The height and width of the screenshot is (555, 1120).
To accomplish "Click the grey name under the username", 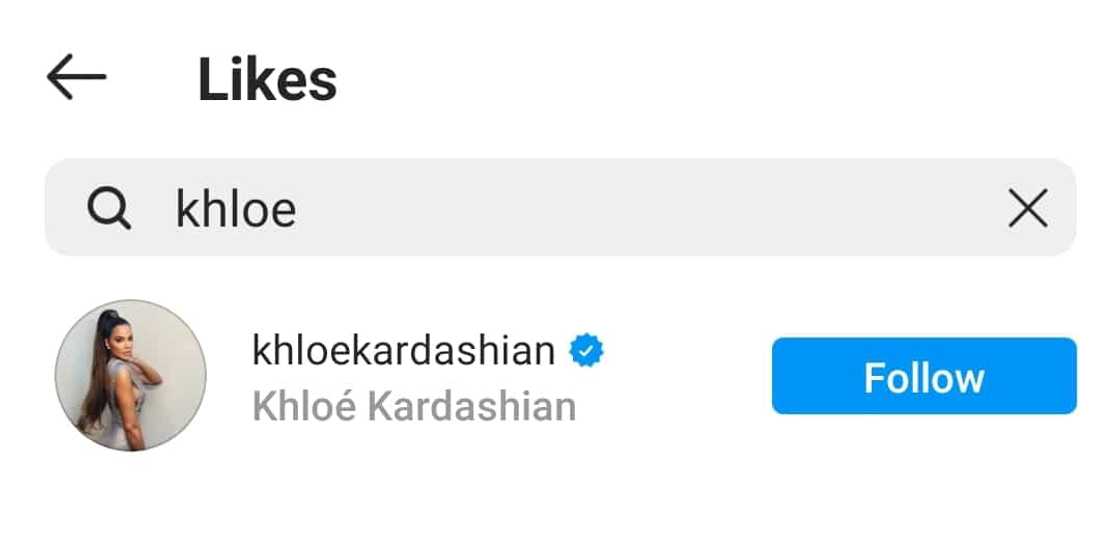I will coord(414,406).
